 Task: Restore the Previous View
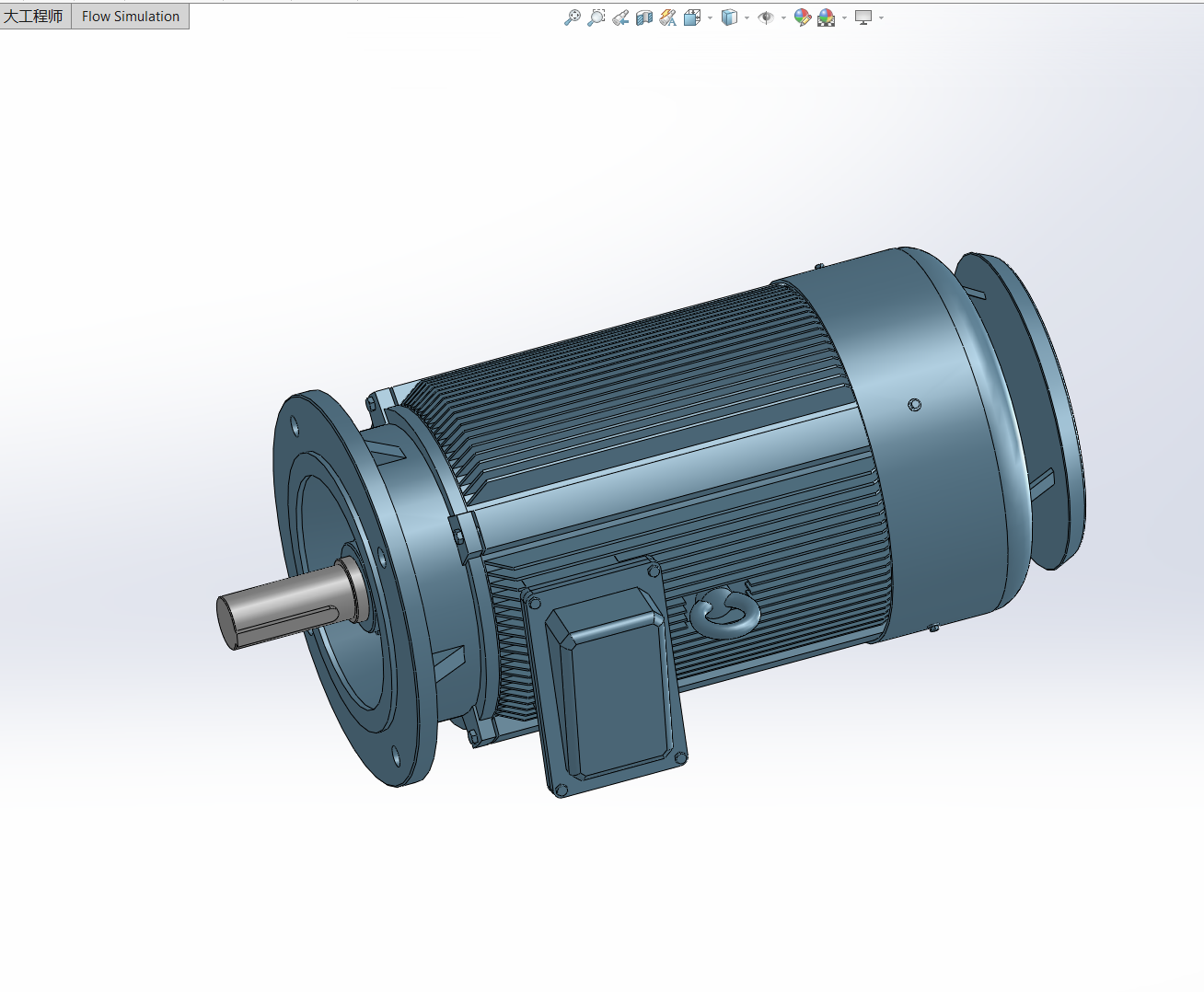click(x=620, y=17)
